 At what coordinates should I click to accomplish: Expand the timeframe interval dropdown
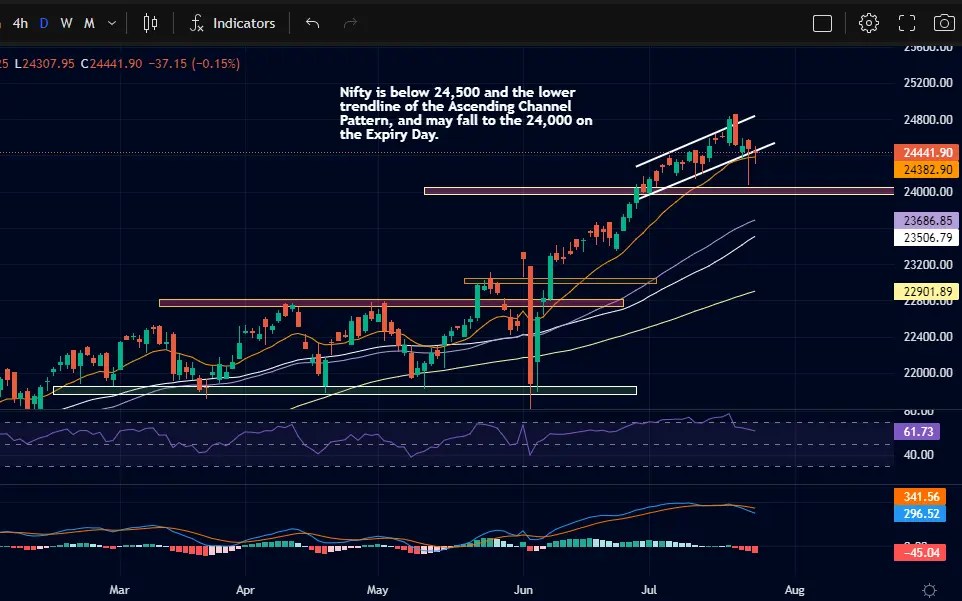[x=112, y=23]
